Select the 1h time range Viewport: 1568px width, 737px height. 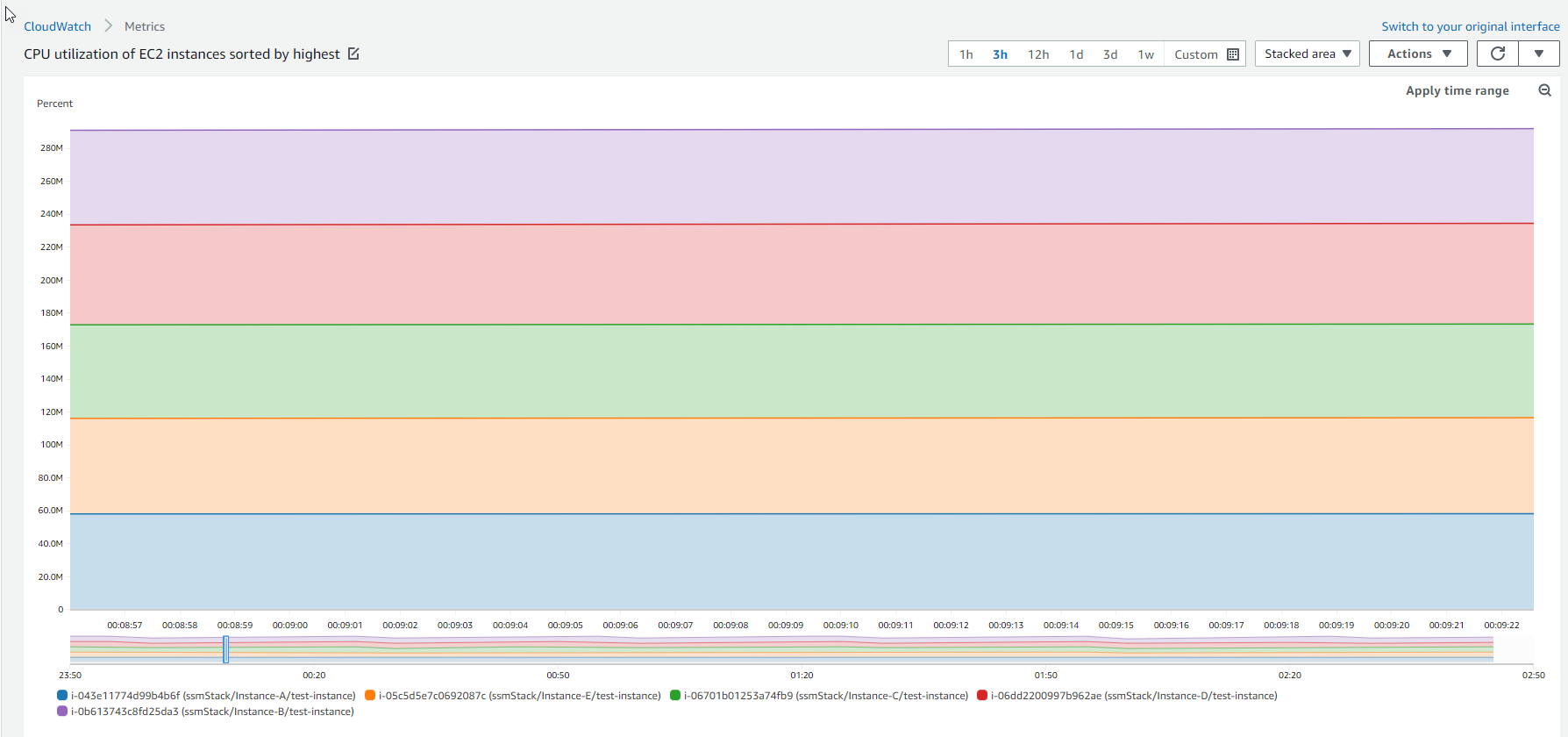tap(966, 54)
